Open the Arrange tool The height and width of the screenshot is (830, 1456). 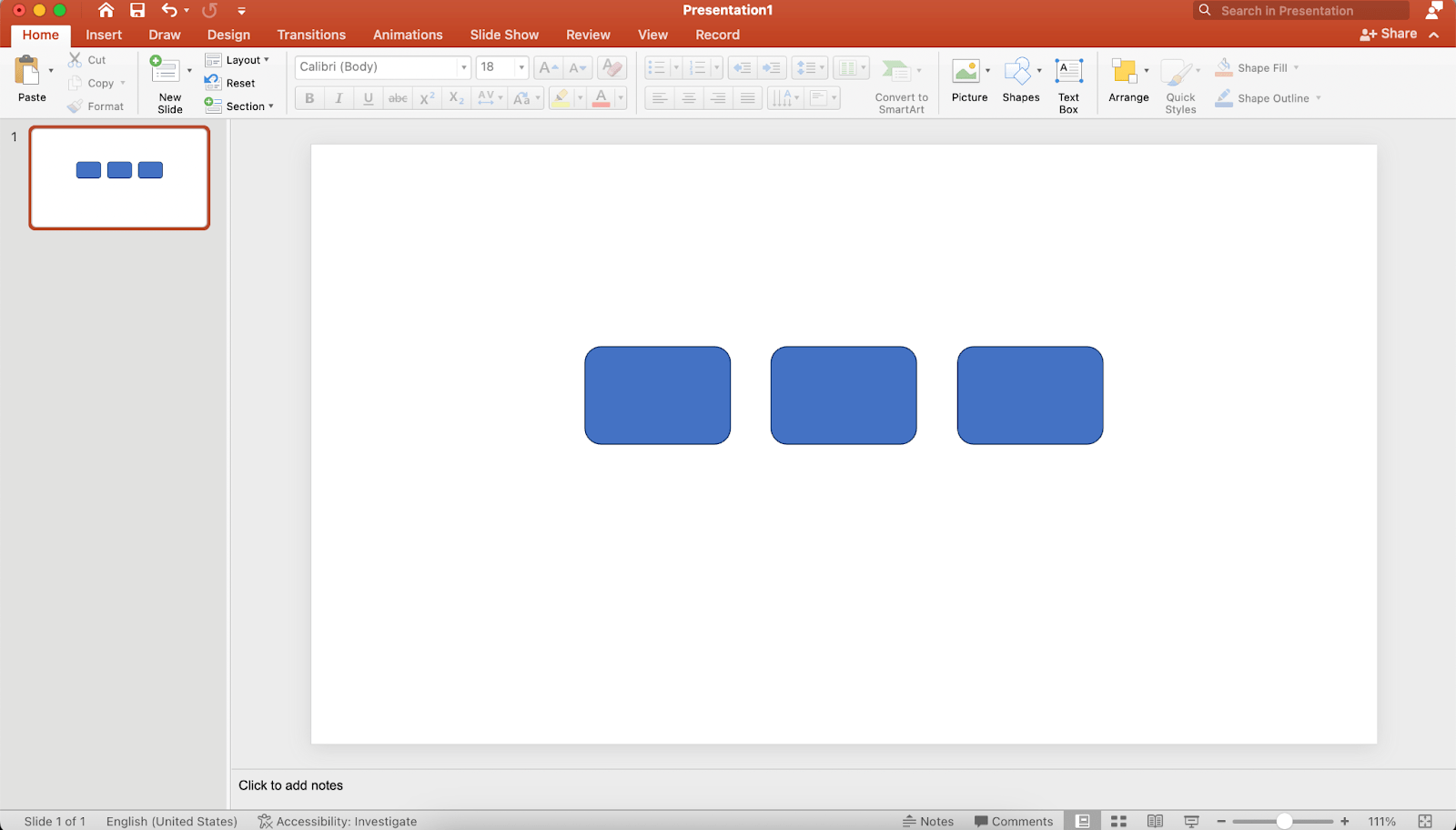click(1127, 82)
